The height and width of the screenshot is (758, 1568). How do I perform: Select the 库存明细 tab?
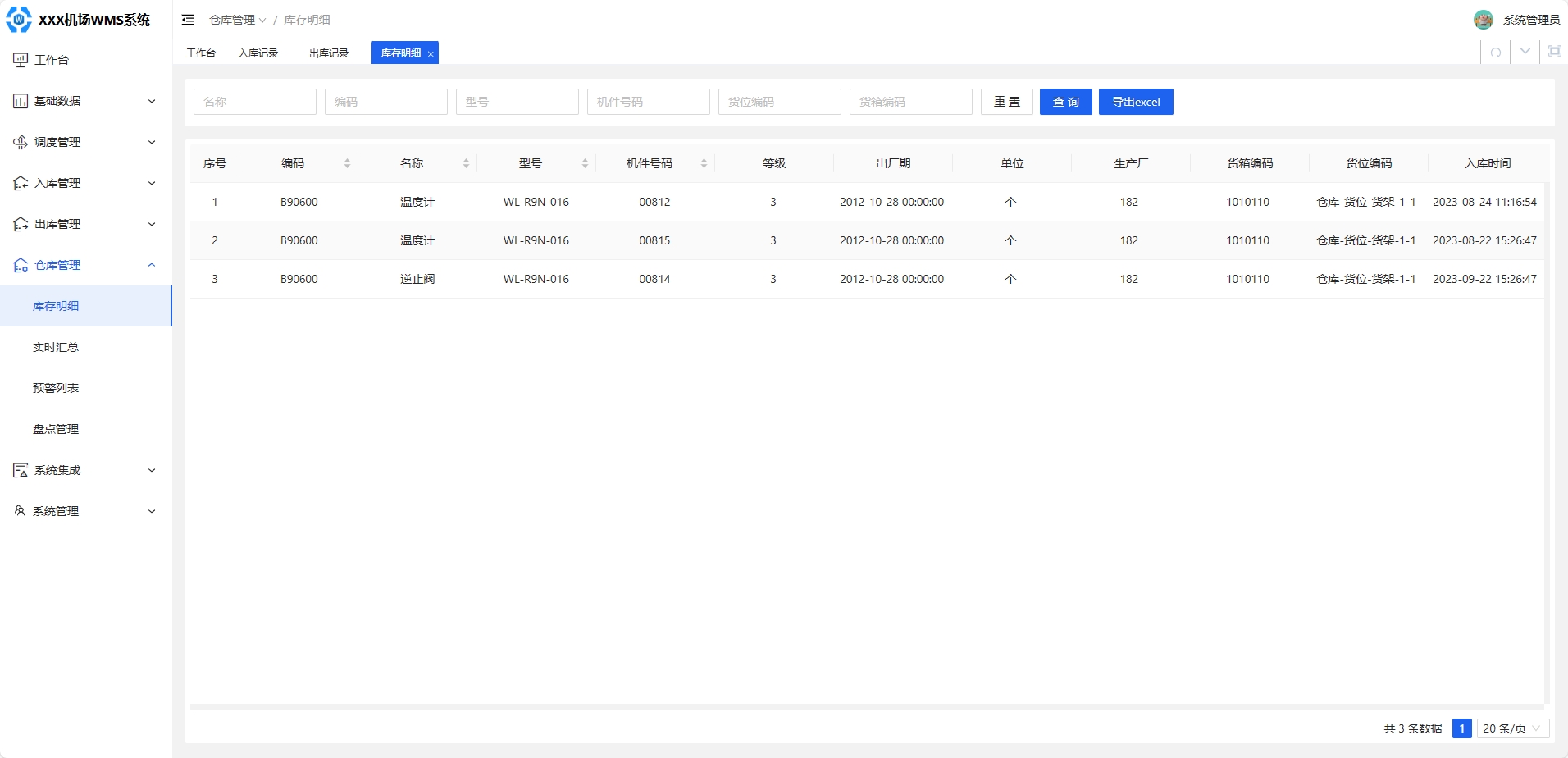tap(401, 53)
